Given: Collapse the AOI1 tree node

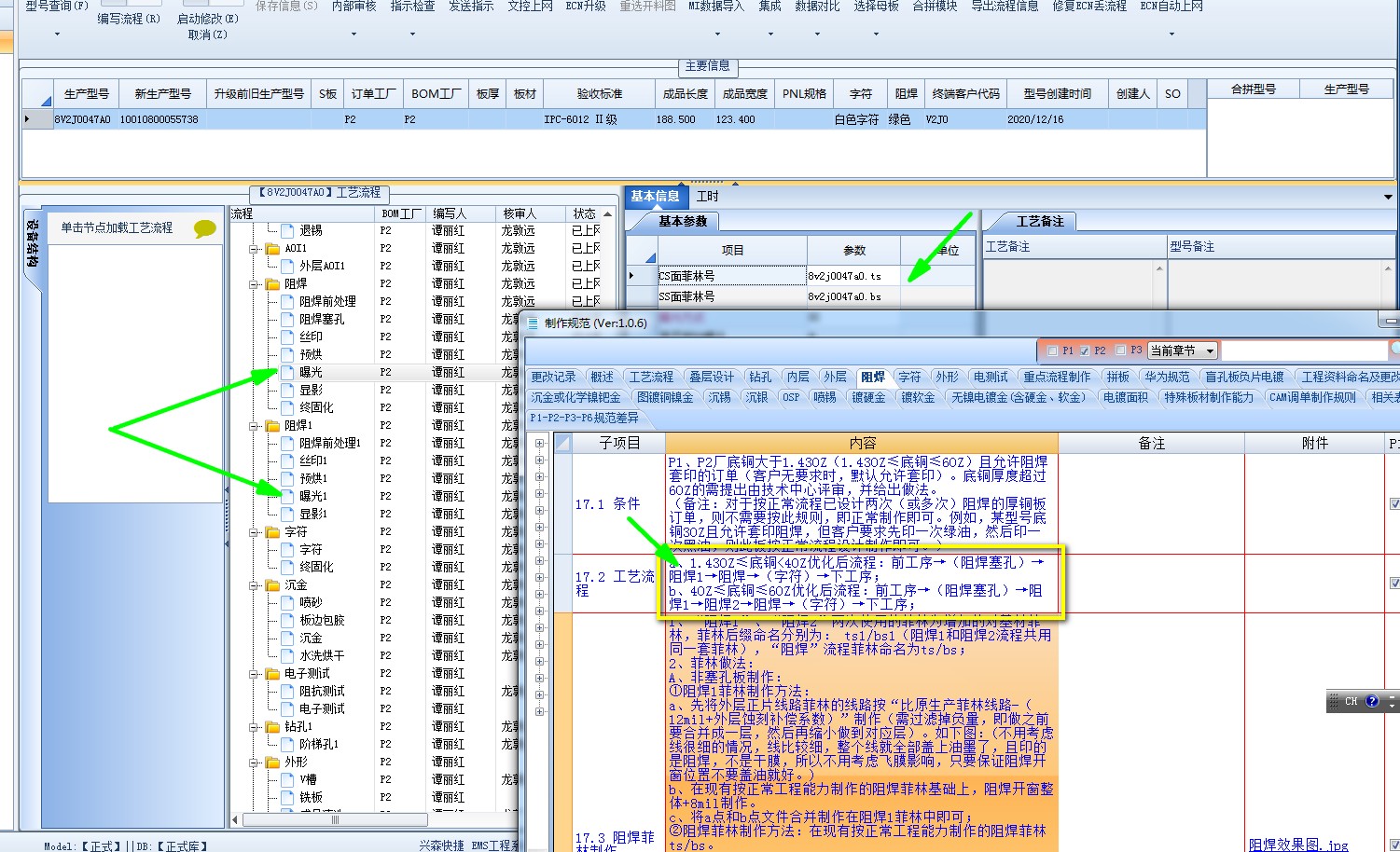Looking at the screenshot, I should 254,249.
